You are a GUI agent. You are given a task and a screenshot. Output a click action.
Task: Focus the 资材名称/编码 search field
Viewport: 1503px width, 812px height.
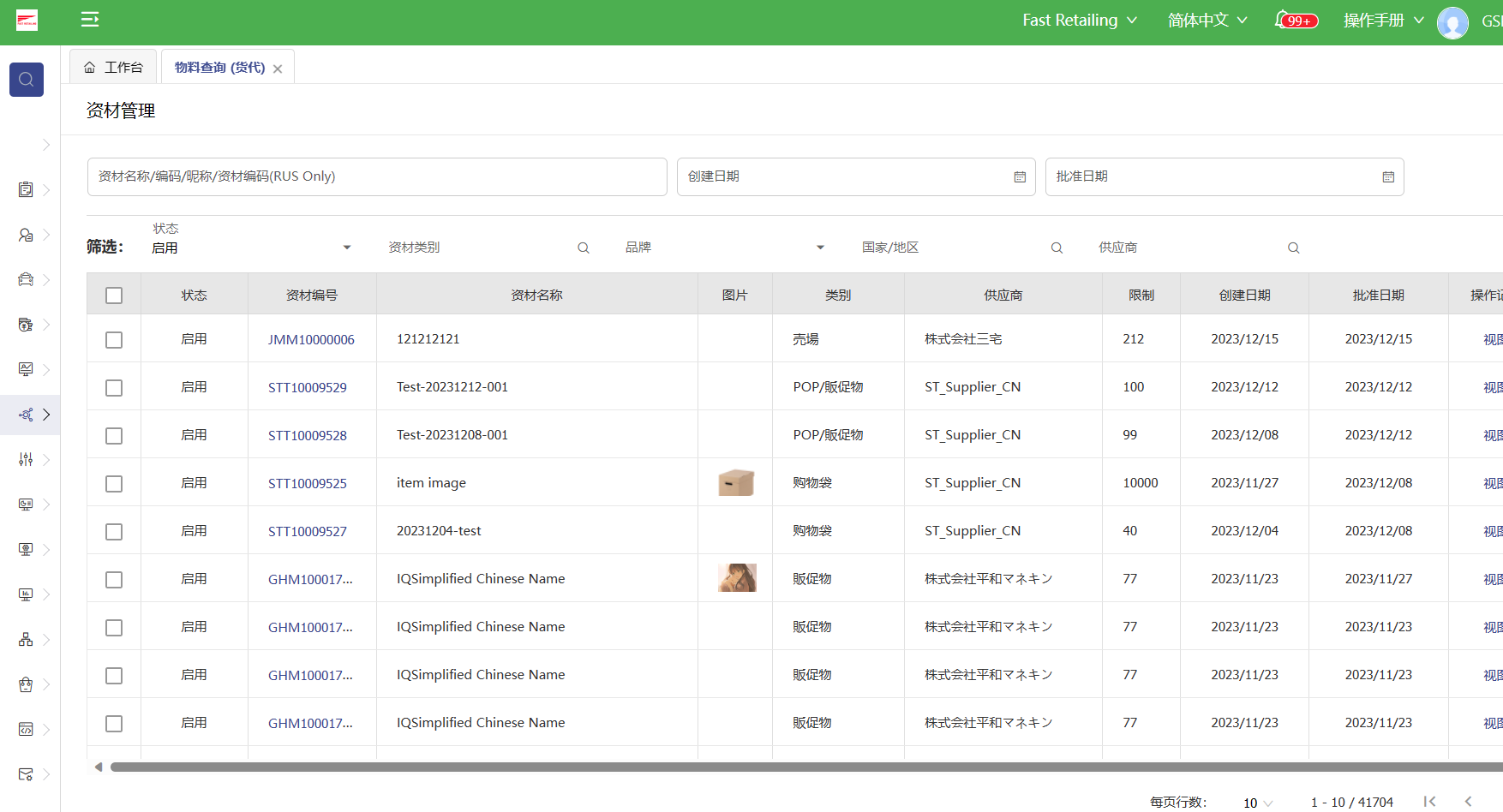tap(377, 176)
